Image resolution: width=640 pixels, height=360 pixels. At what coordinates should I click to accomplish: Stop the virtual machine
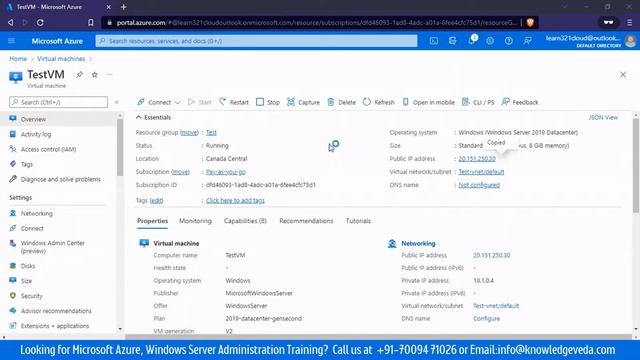pyautogui.click(x=268, y=102)
